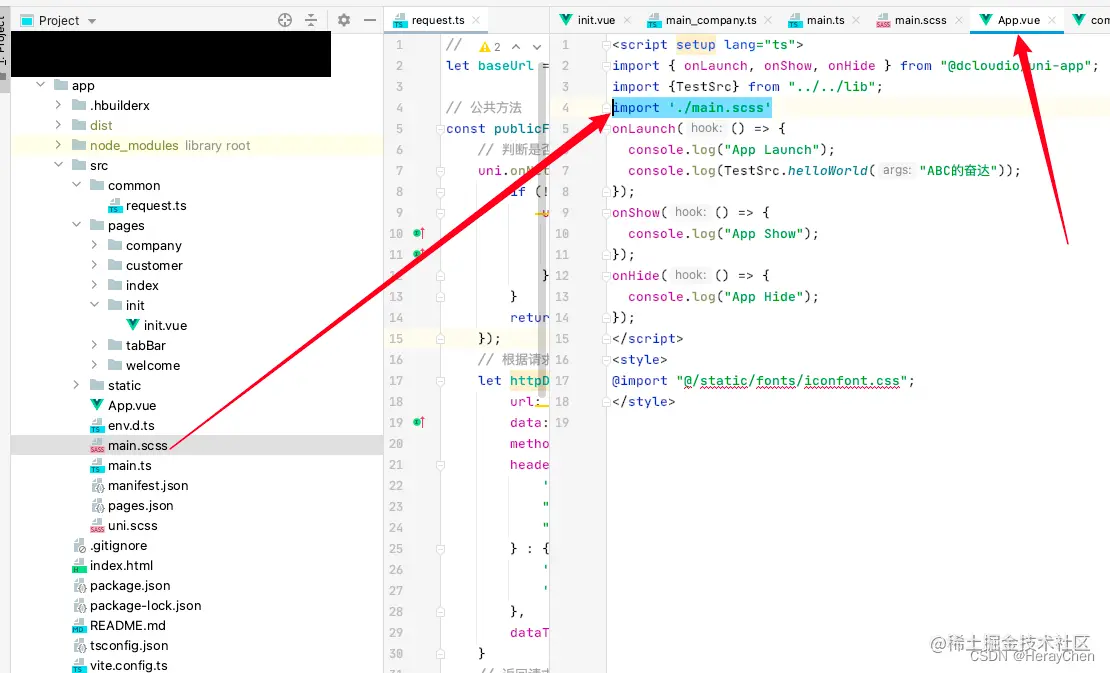
Task: Select uni.scss file
Action: click(132, 525)
